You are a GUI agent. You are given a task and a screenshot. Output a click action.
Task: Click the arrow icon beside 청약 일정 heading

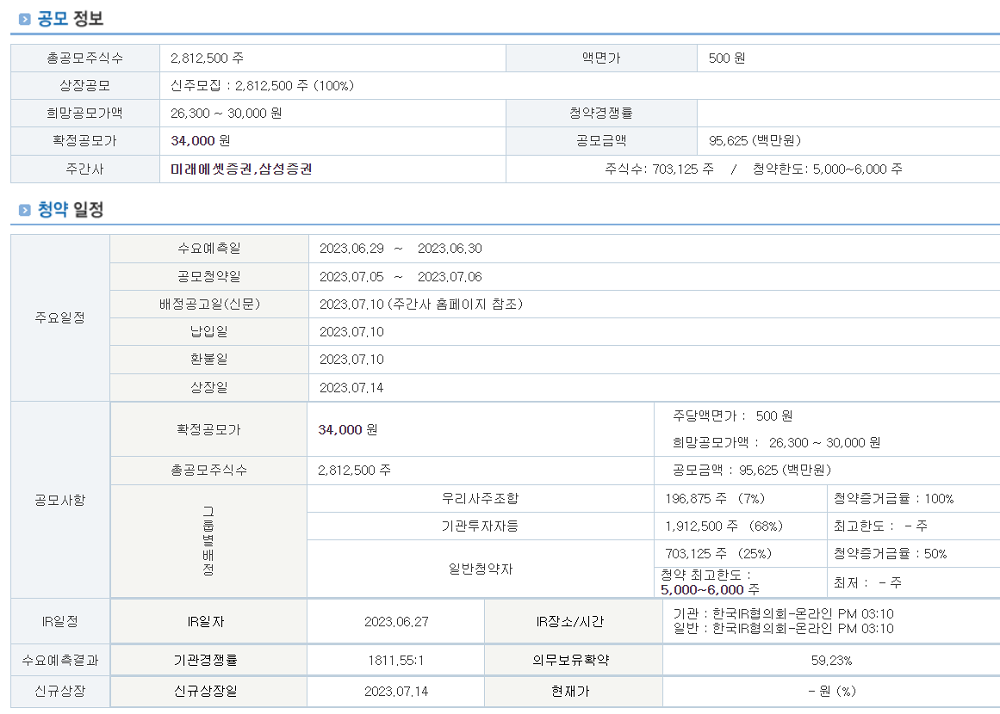(x=25, y=210)
